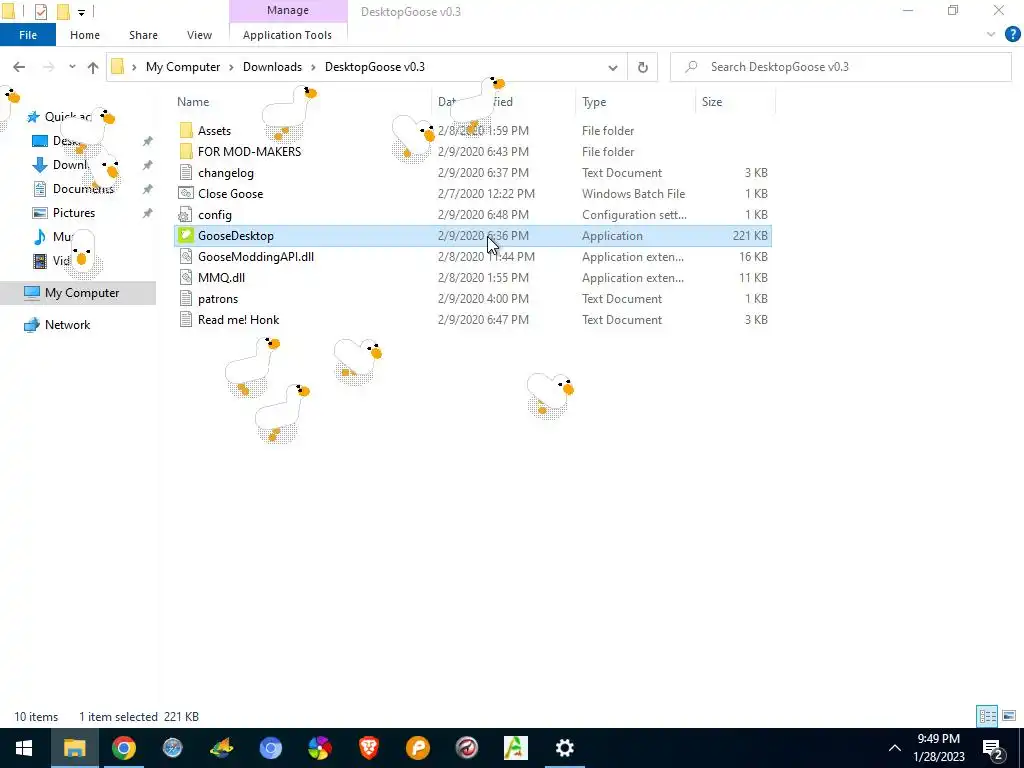Viewport: 1024px width, 768px height.
Task: Select the changelog text document icon
Action: (x=186, y=172)
